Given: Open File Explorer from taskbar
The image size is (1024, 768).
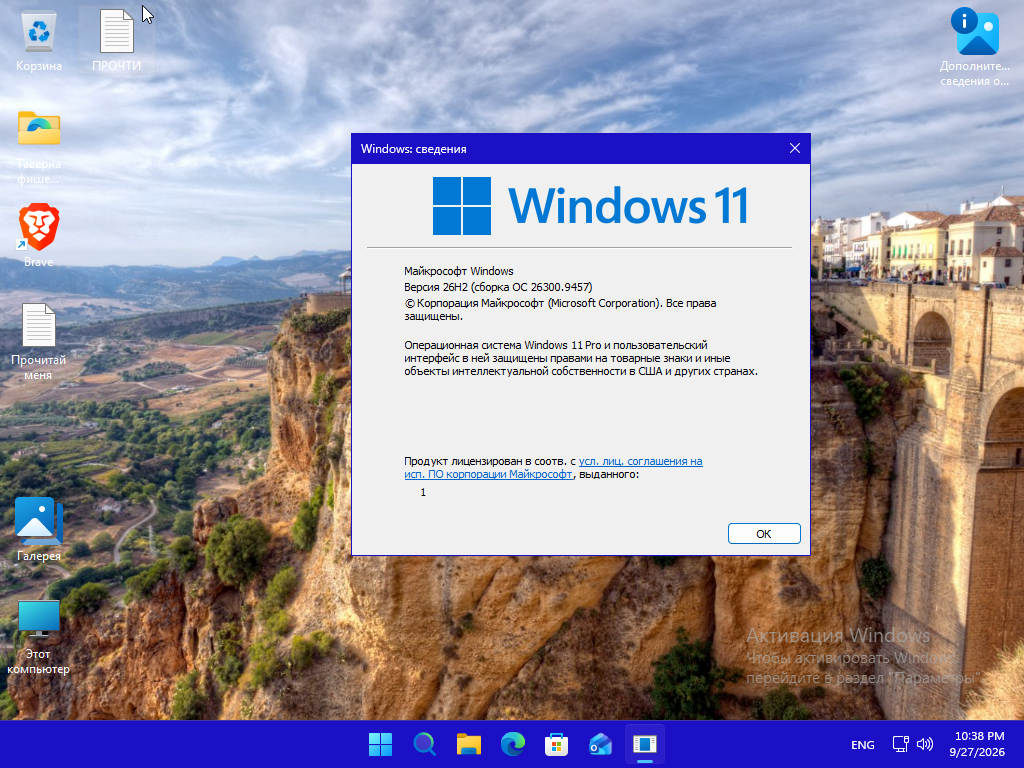Looking at the screenshot, I should (468, 744).
